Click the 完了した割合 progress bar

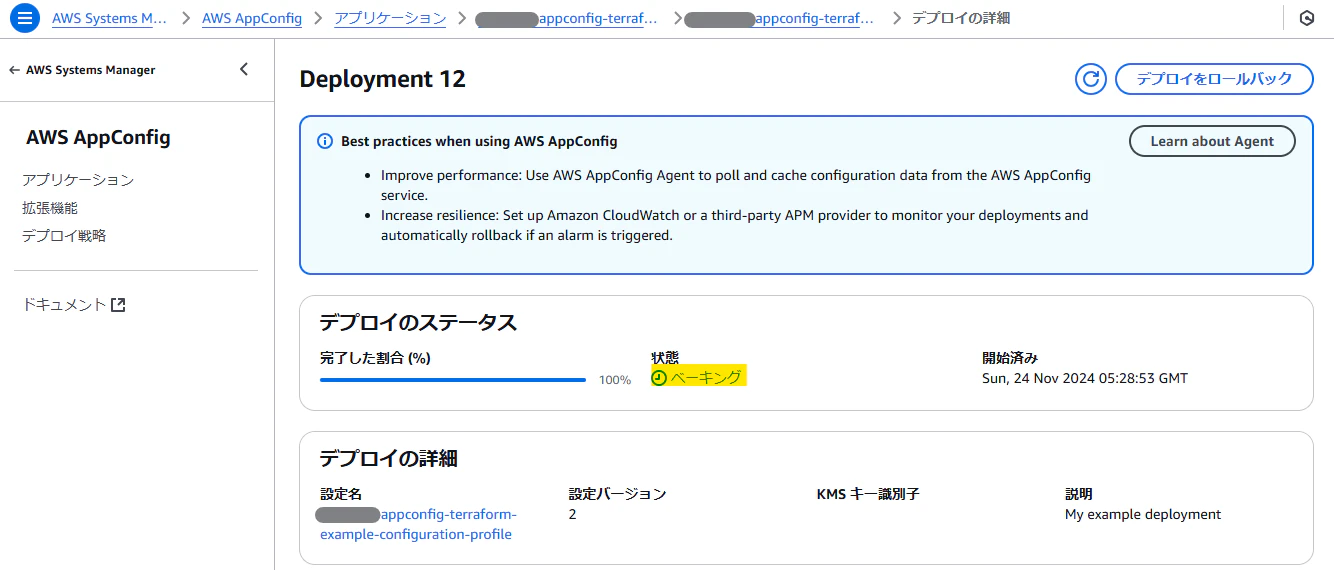[453, 380]
